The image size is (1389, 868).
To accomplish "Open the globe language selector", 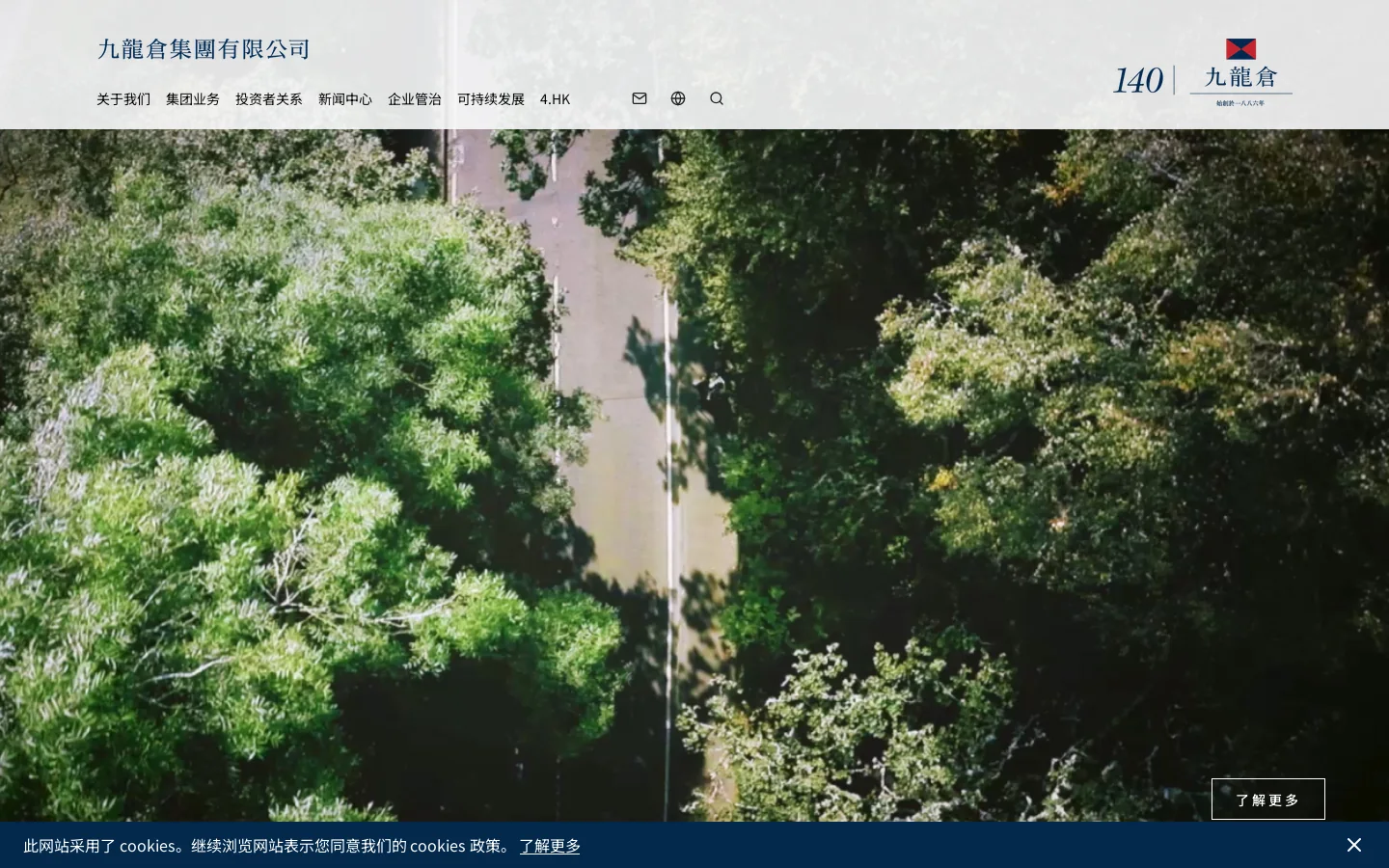I will coord(678,98).
